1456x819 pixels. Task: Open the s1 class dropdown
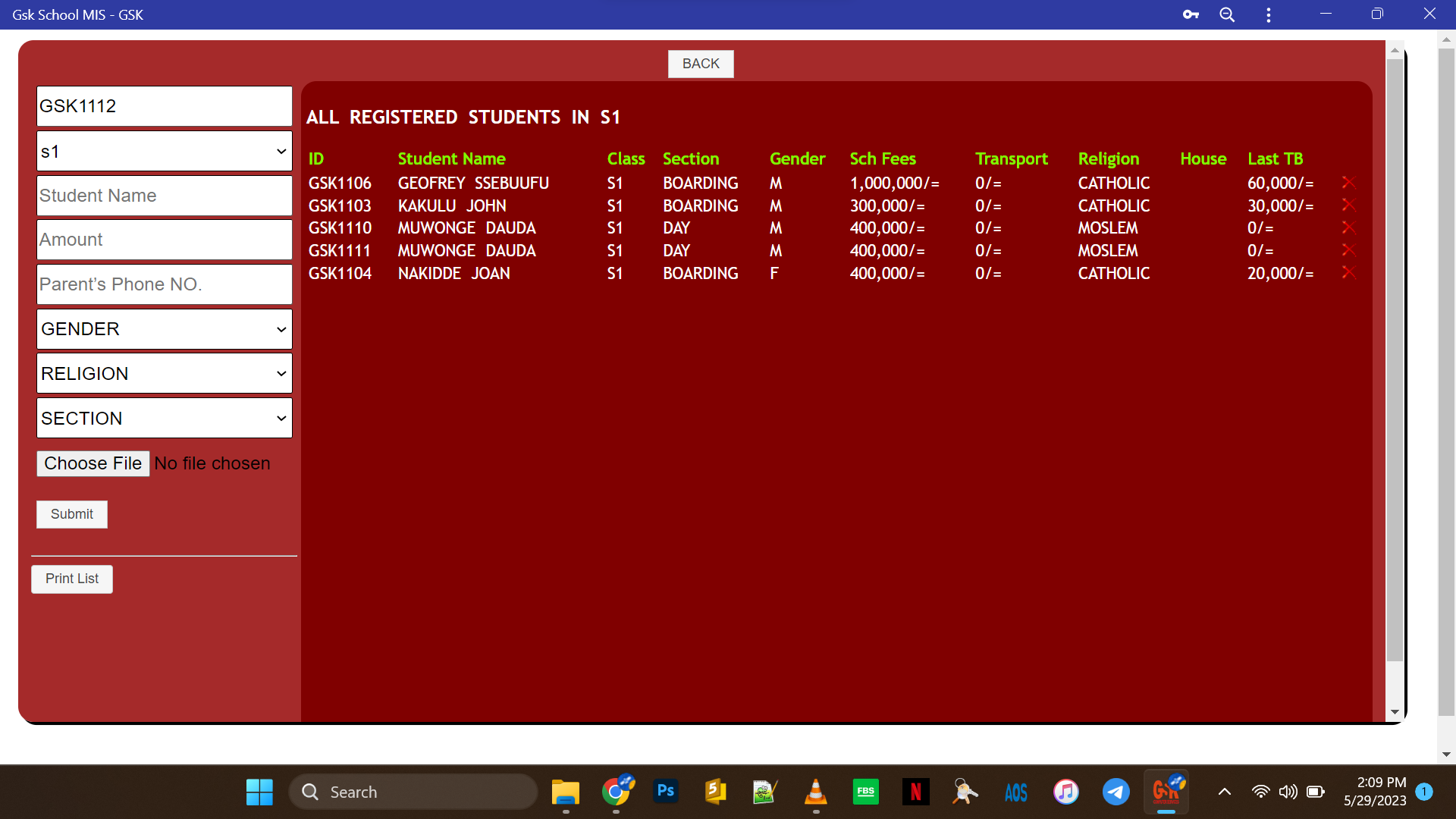[x=164, y=152]
